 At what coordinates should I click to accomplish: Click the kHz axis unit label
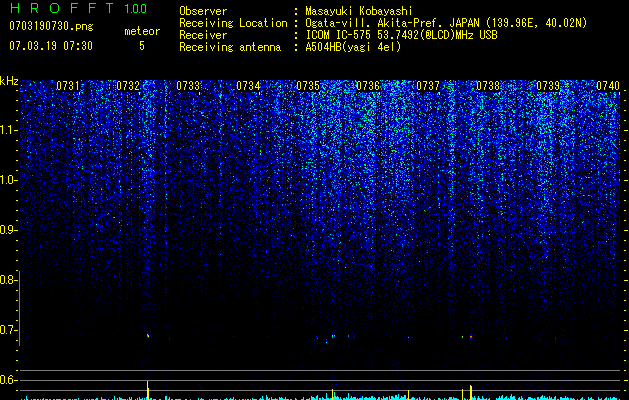[x=9, y=81]
